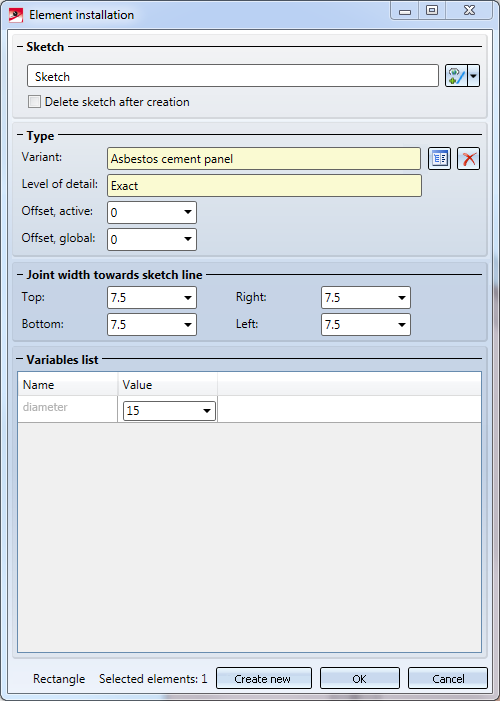Image resolution: width=500 pixels, height=701 pixels.
Task: Collapse the Variables list section
Action: tap(20, 359)
